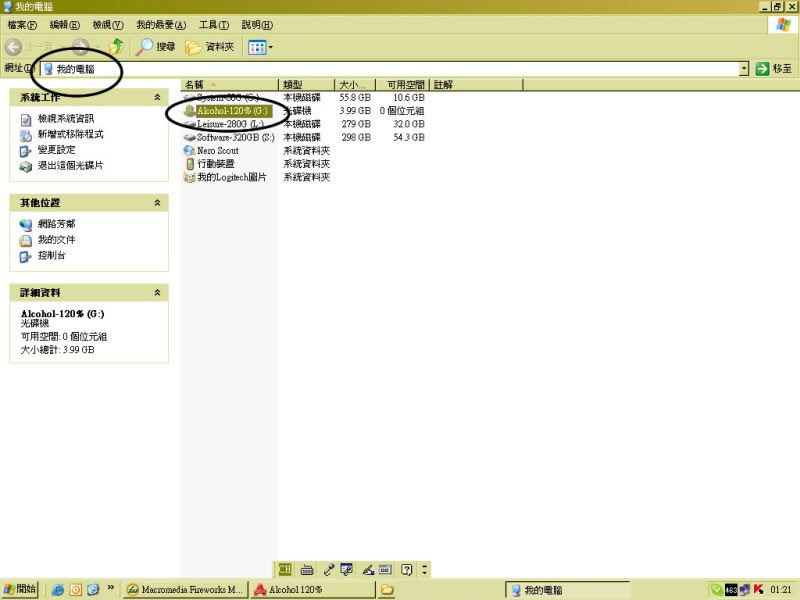Viewport: 800px width, 600px height.
Task: Switch to Alcohol 120% taskbar button
Action: pos(313,590)
